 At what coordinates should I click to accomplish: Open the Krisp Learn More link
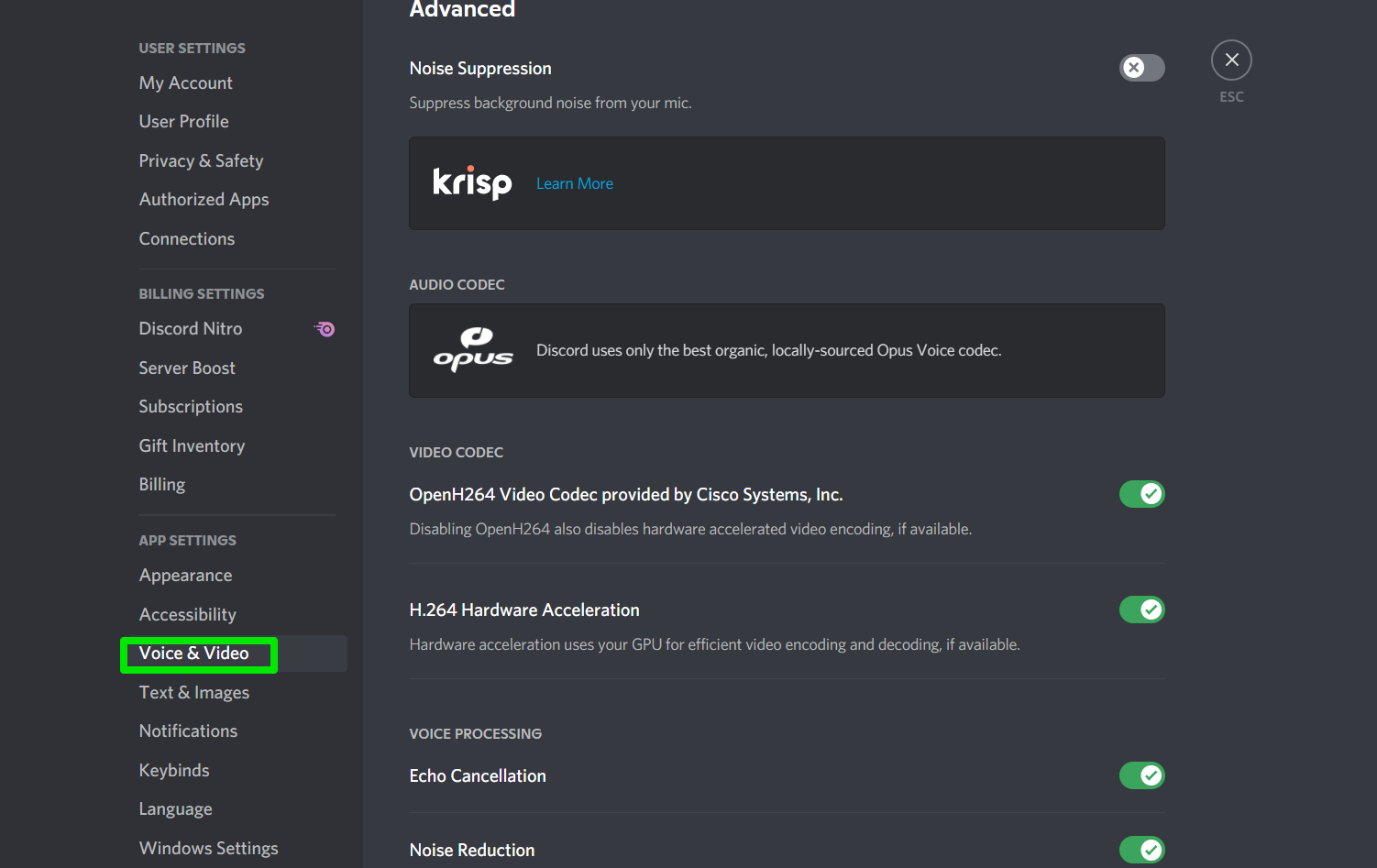pos(575,183)
